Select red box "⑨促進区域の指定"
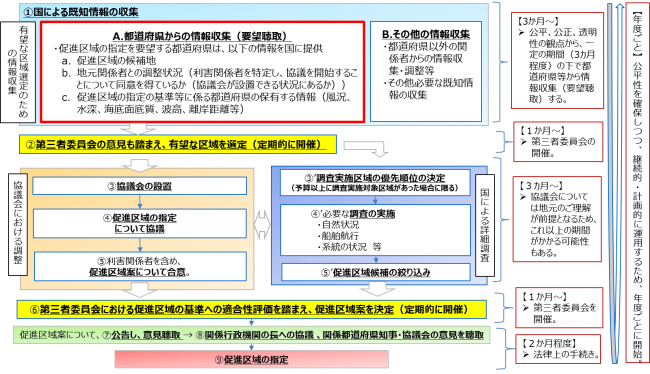Image resolution: width=650 pixels, height=374 pixels. tap(252, 359)
